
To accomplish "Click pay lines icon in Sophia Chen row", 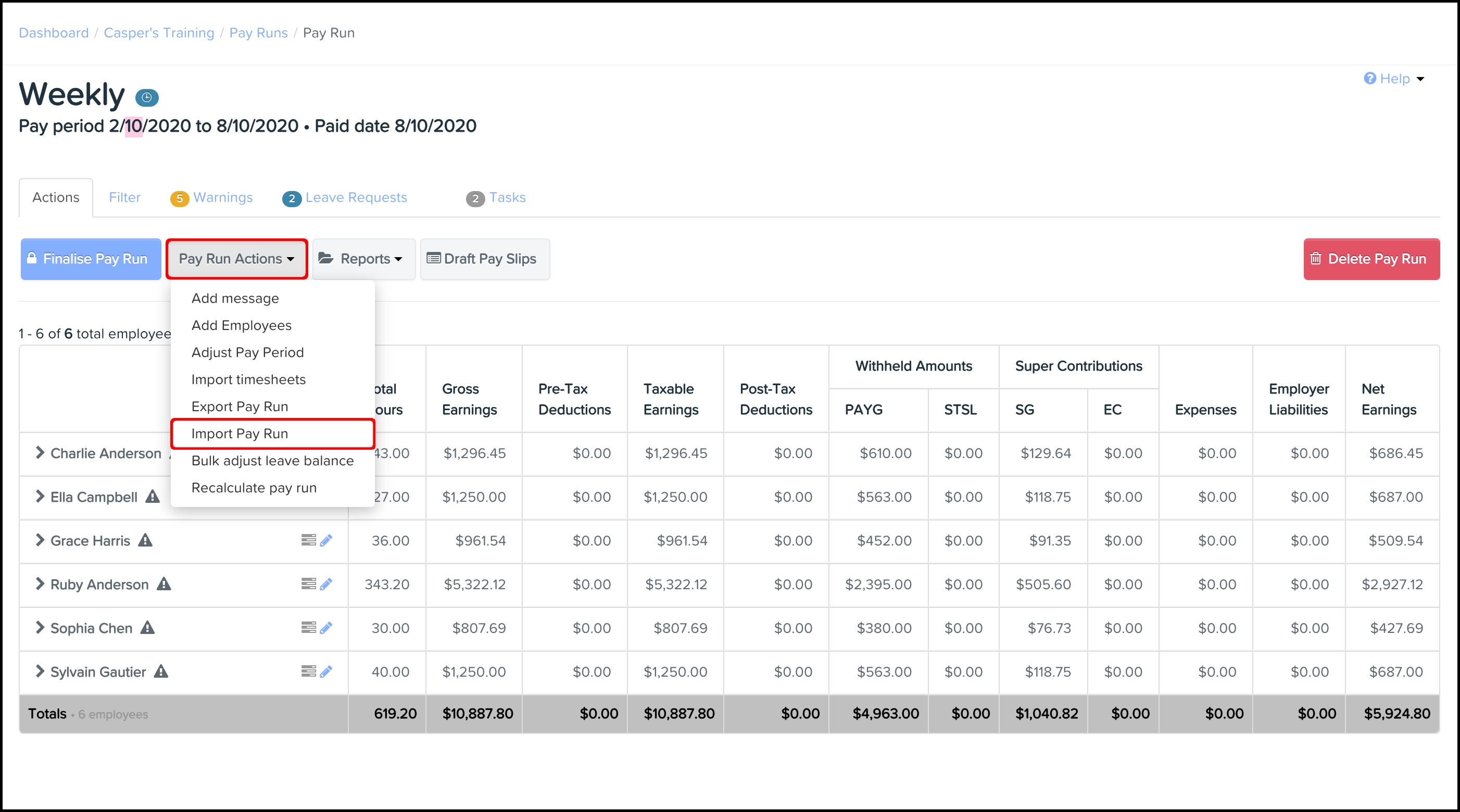I will [308, 627].
